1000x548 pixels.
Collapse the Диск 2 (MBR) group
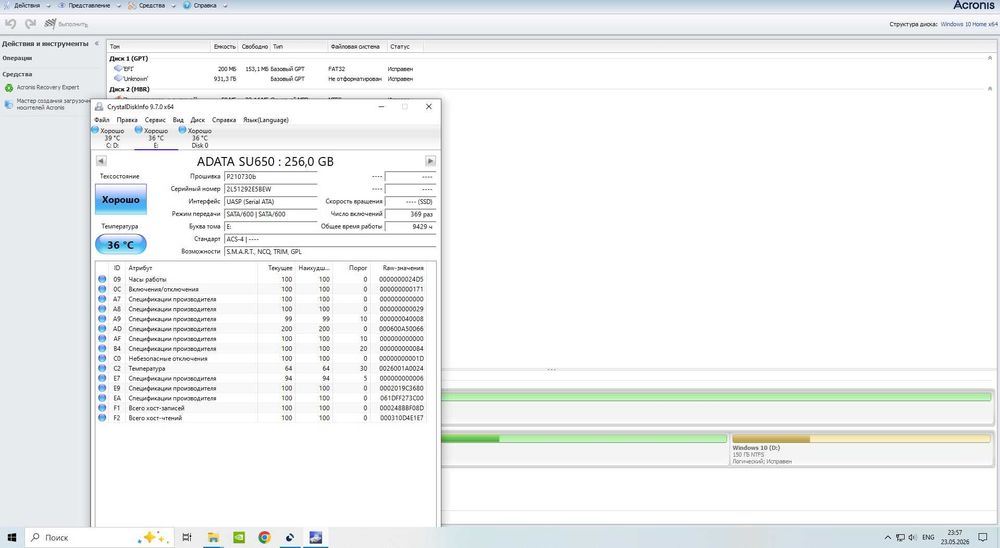coord(990,89)
